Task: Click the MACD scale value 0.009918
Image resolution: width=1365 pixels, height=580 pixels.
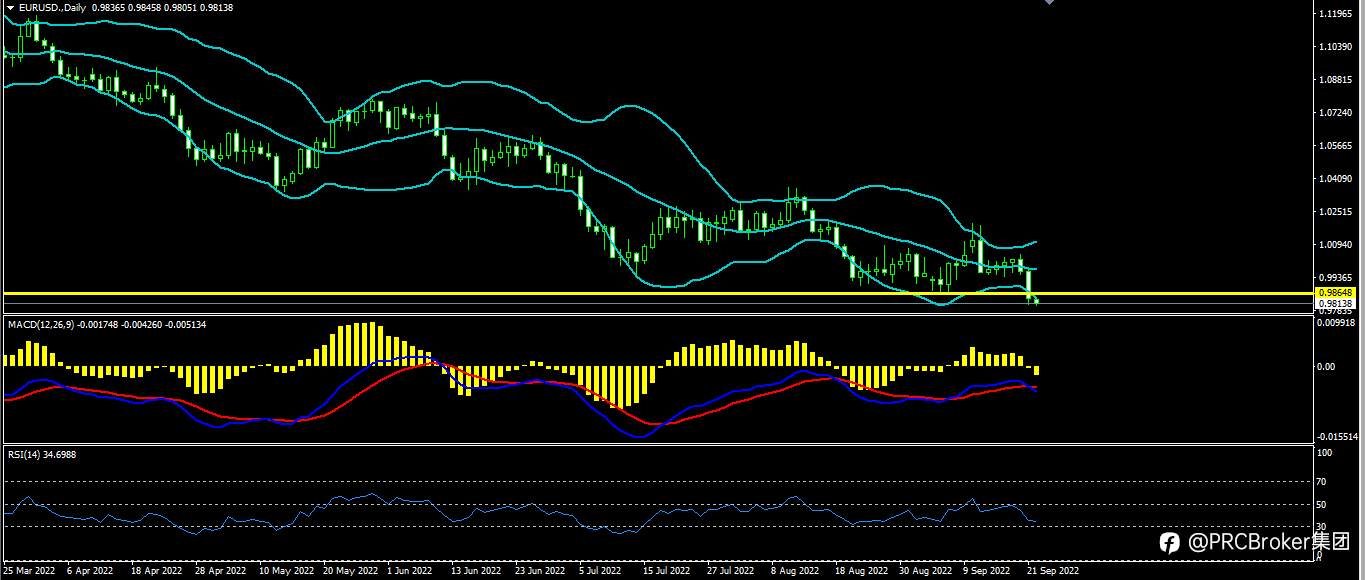Action: pyautogui.click(x=1338, y=323)
